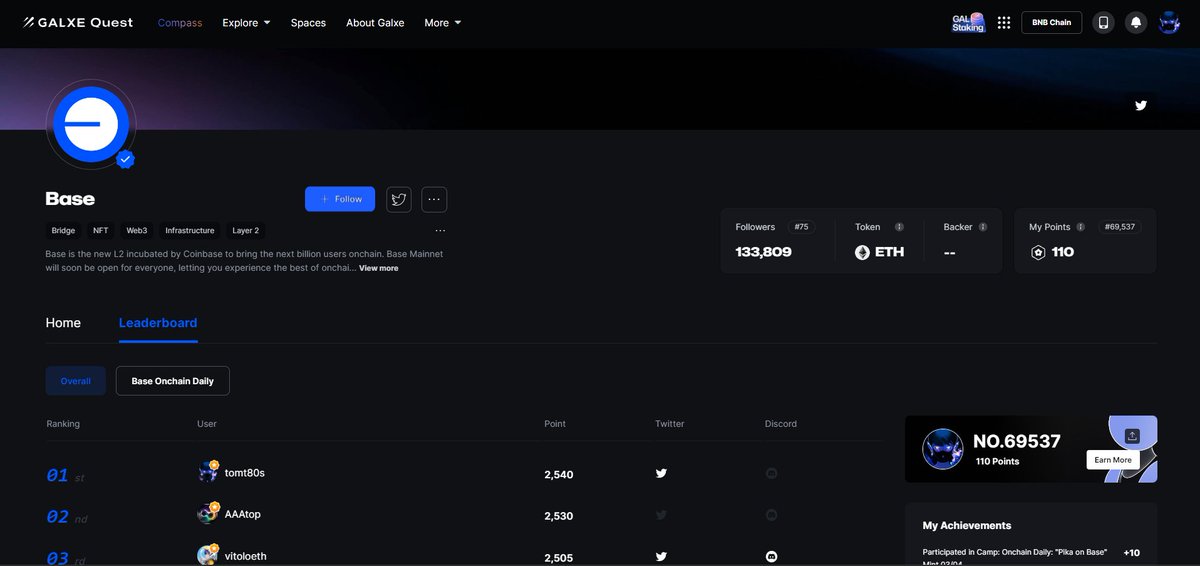
Task: Click the #69,537 points rank badge
Action: tap(1120, 227)
